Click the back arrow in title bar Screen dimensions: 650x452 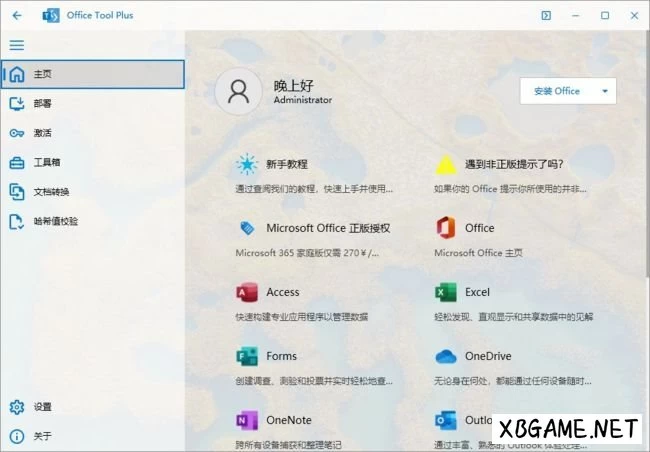coord(17,15)
